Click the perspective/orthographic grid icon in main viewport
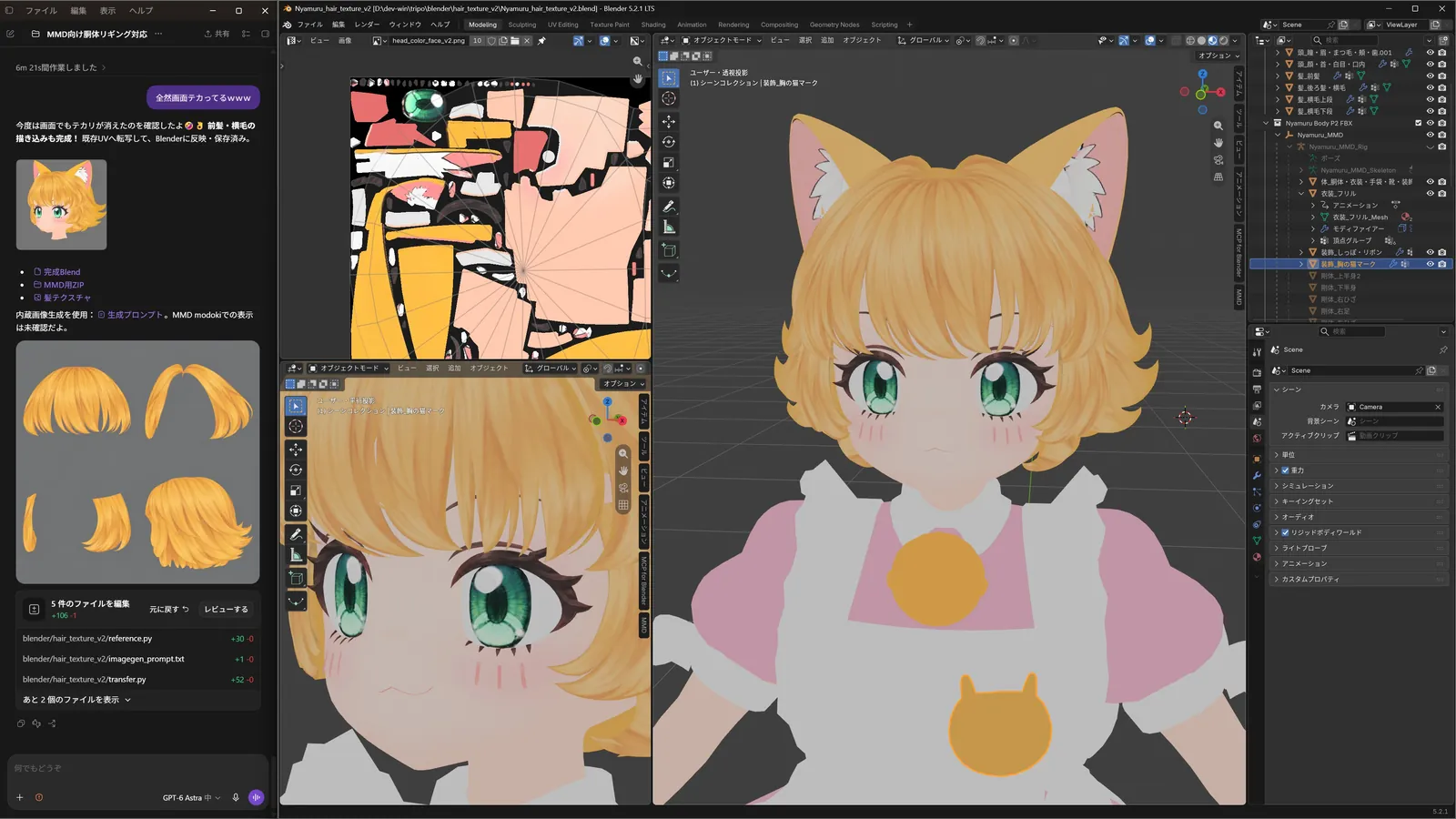 (1218, 177)
